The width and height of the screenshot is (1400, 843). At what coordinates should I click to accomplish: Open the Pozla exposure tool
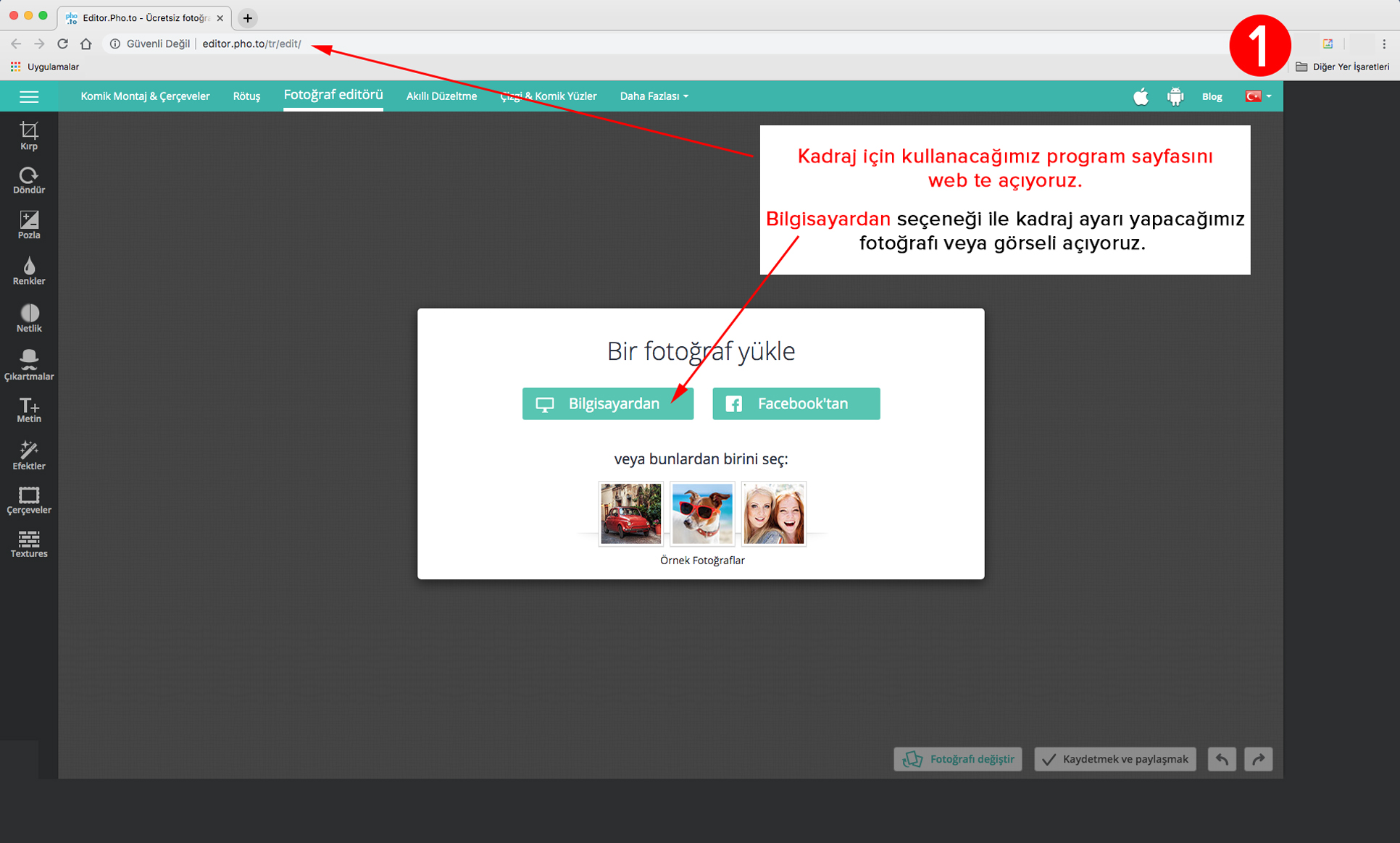click(x=29, y=225)
